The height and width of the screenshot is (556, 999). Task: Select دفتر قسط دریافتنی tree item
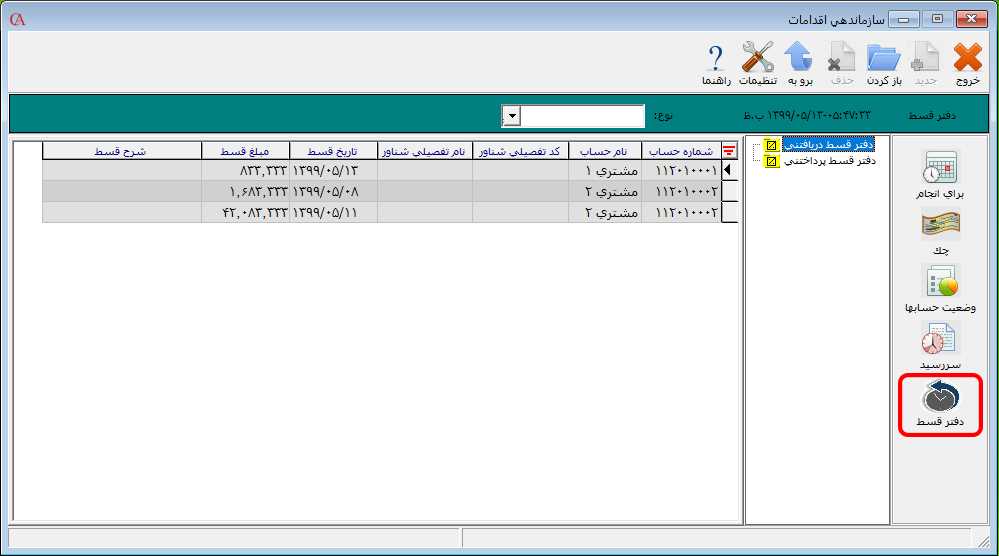pos(827,145)
